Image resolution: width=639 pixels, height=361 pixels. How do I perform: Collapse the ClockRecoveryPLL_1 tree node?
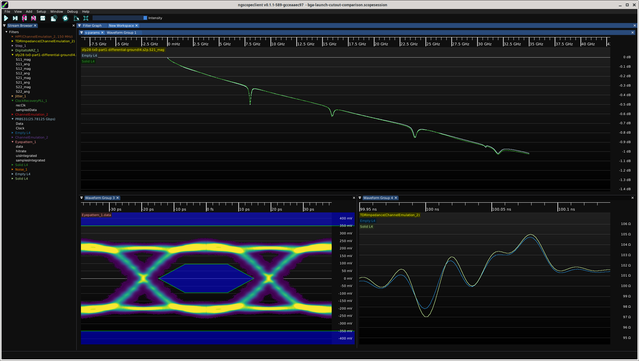(13, 101)
